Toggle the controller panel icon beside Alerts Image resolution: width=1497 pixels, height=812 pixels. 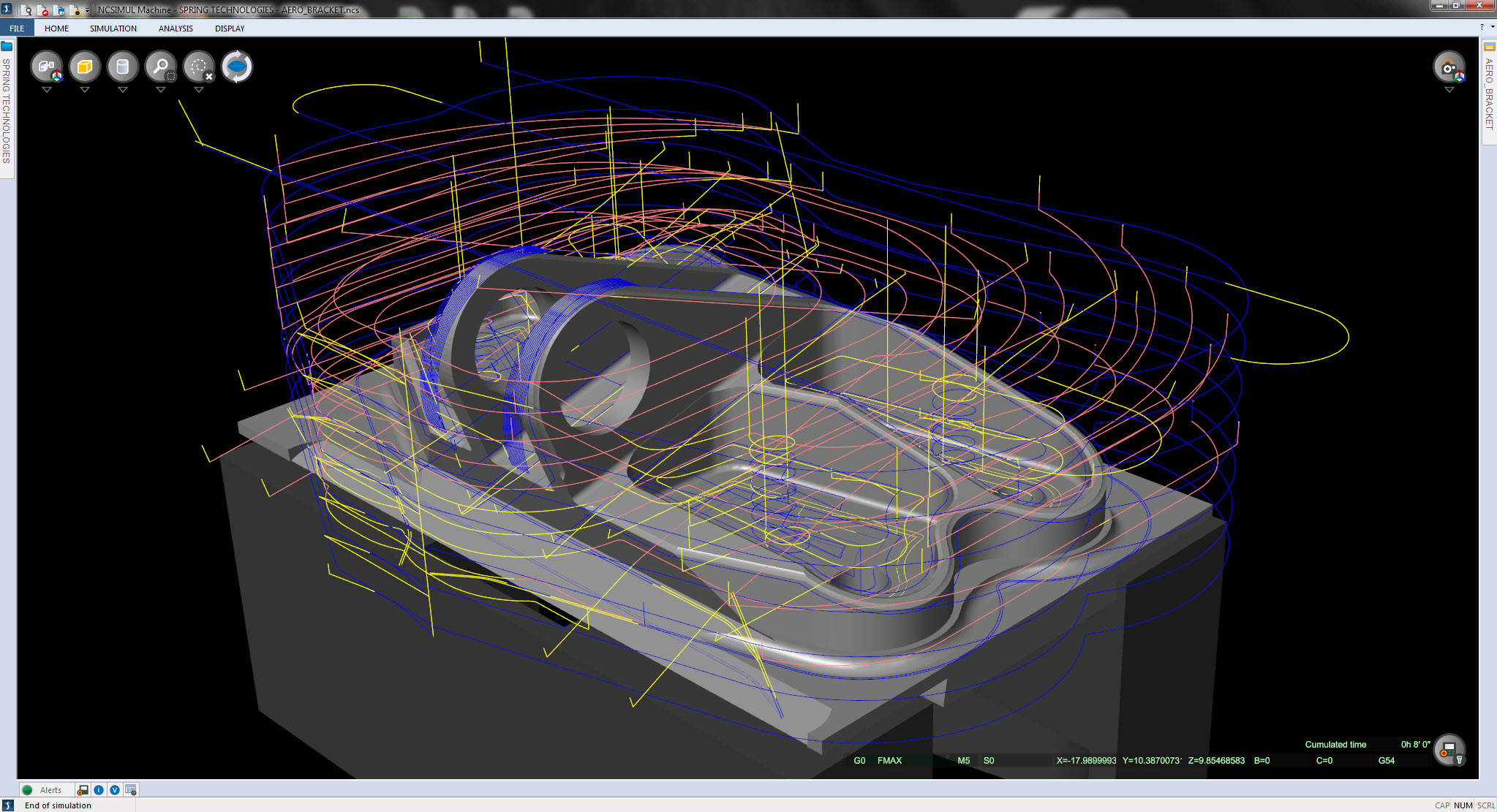83,790
